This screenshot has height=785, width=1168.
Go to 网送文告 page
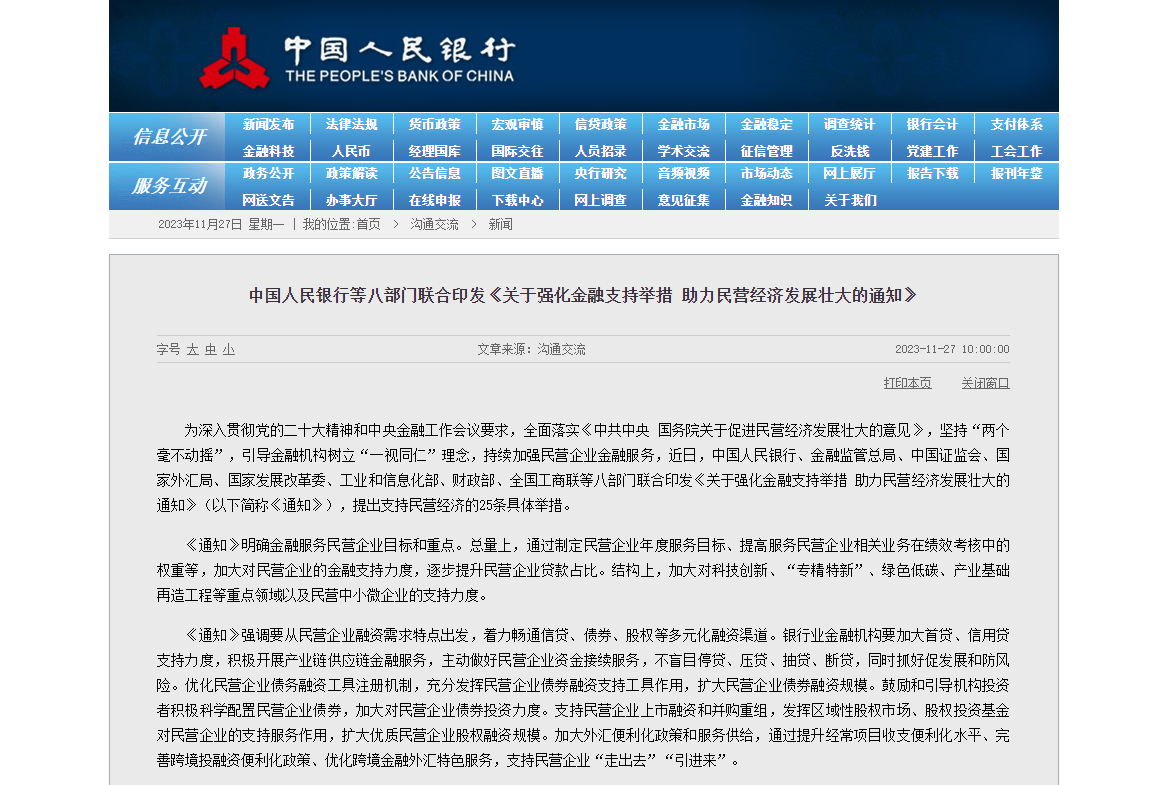(268, 200)
